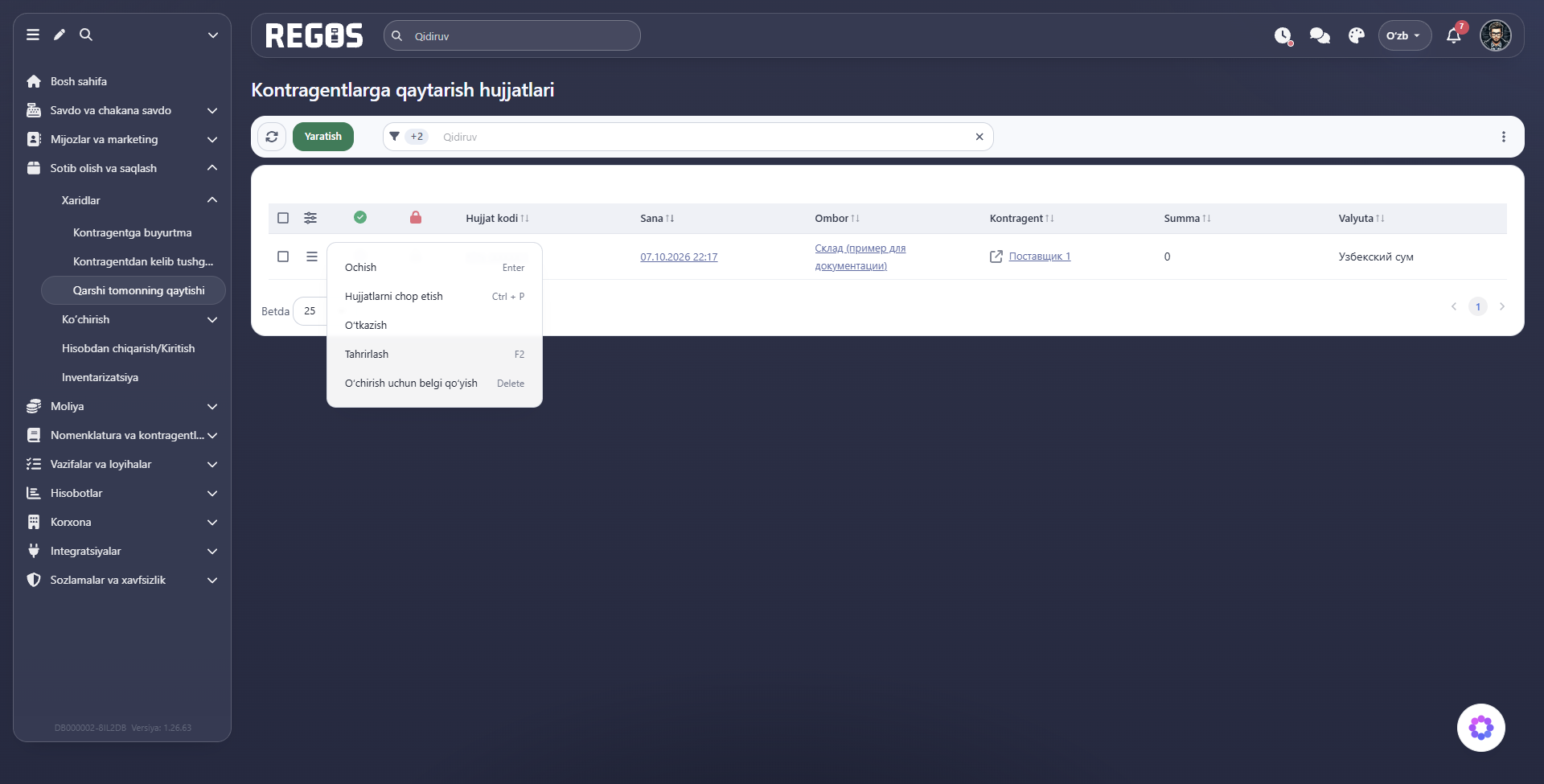Collapse the Sotib olish va saqlash section
Image resolution: width=1544 pixels, height=784 pixels.
pyautogui.click(x=122, y=168)
